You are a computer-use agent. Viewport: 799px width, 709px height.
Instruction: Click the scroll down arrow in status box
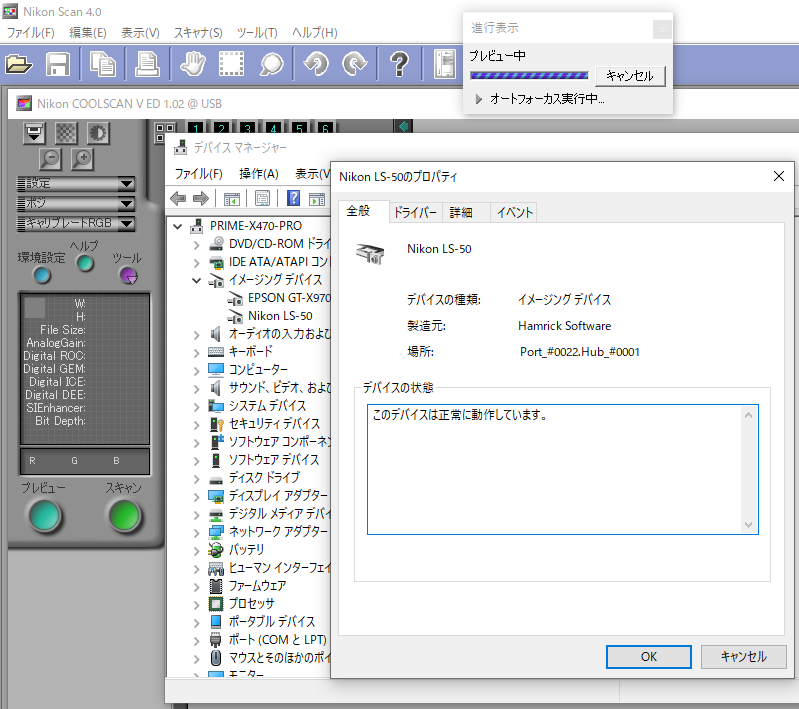pos(748,524)
